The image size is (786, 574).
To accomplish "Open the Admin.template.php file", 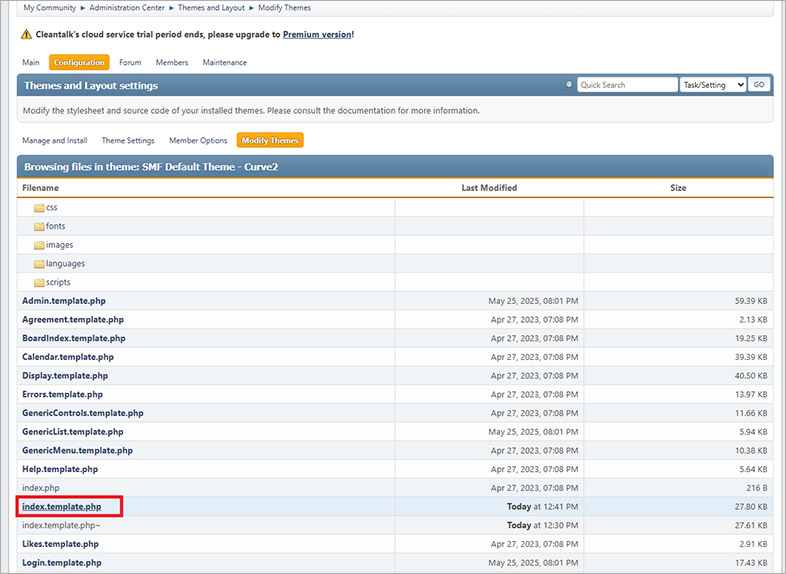I will point(63,301).
